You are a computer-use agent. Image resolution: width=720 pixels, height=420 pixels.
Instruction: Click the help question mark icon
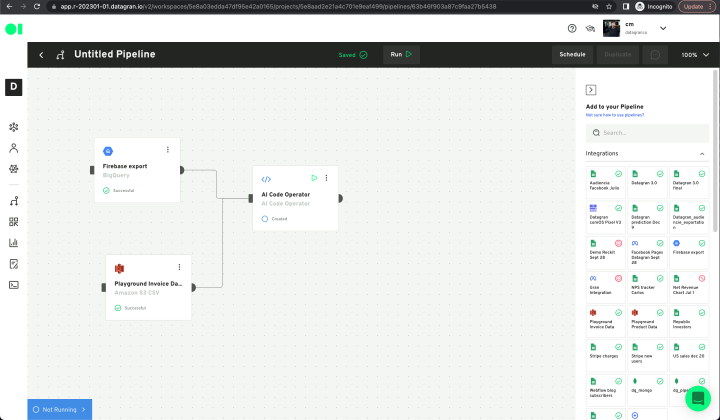pos(572,29)
